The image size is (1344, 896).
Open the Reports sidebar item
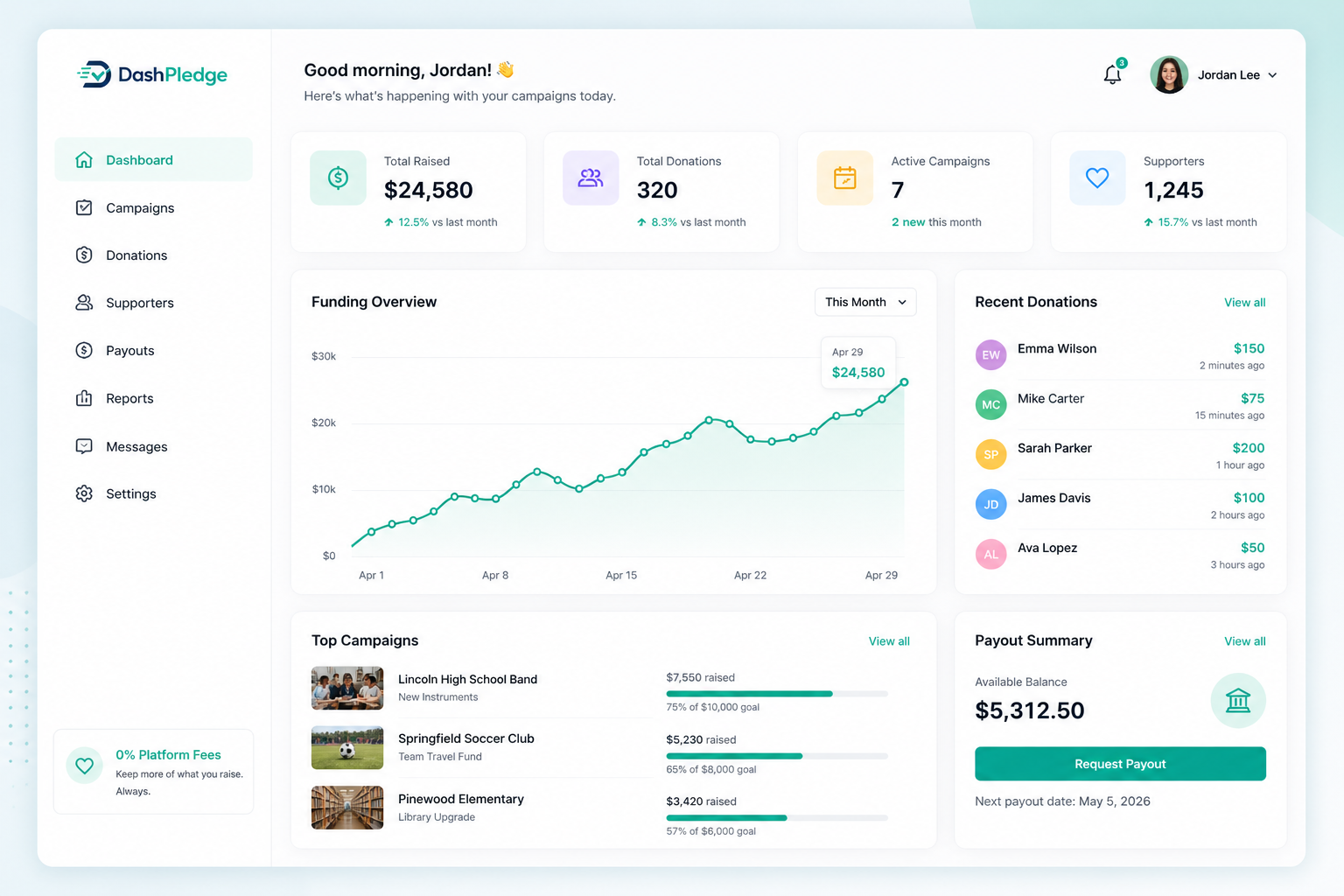coord(153,398)
